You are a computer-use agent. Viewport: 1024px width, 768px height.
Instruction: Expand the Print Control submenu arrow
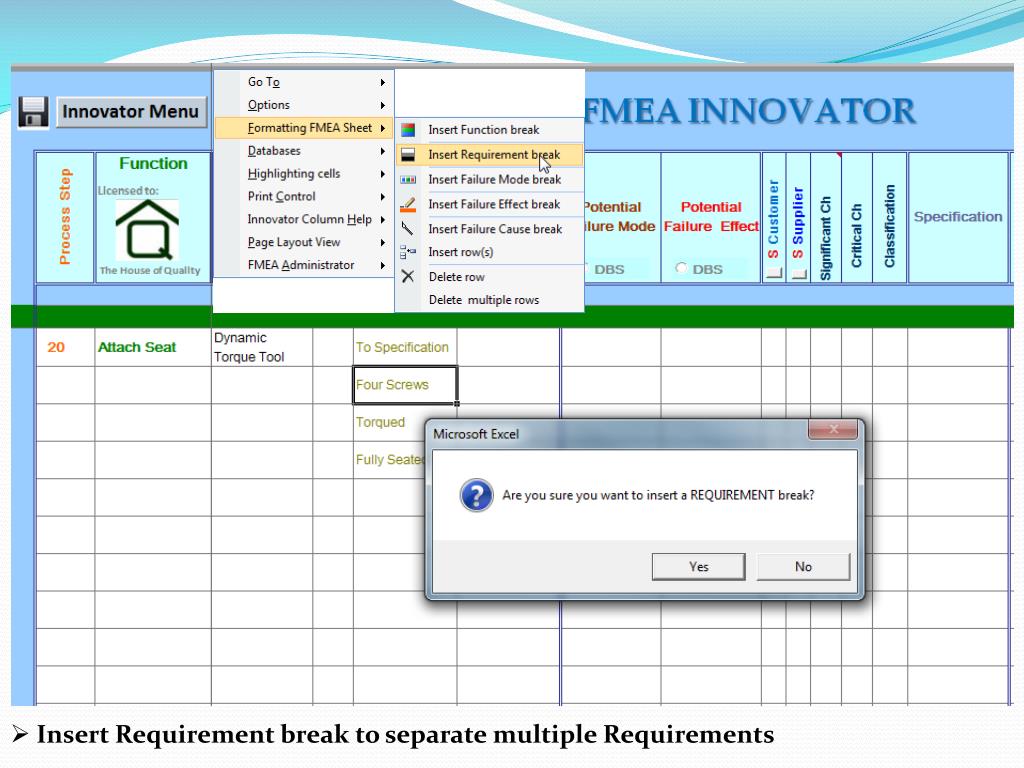[x=383, y=197]
